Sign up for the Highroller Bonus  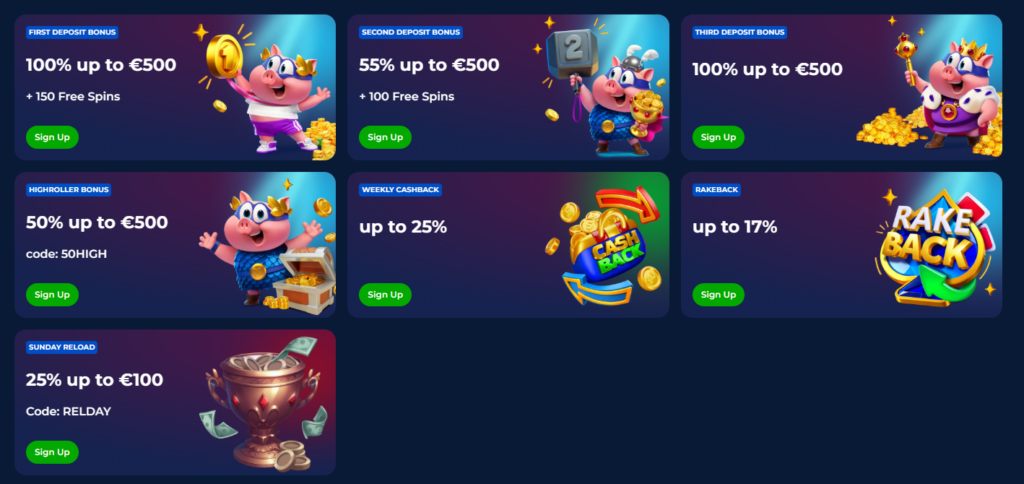(x=52, y=295)
